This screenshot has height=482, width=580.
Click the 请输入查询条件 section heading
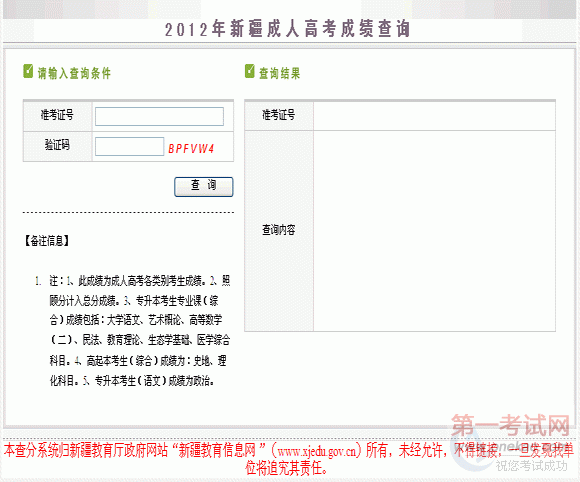[x=74, y=73]
